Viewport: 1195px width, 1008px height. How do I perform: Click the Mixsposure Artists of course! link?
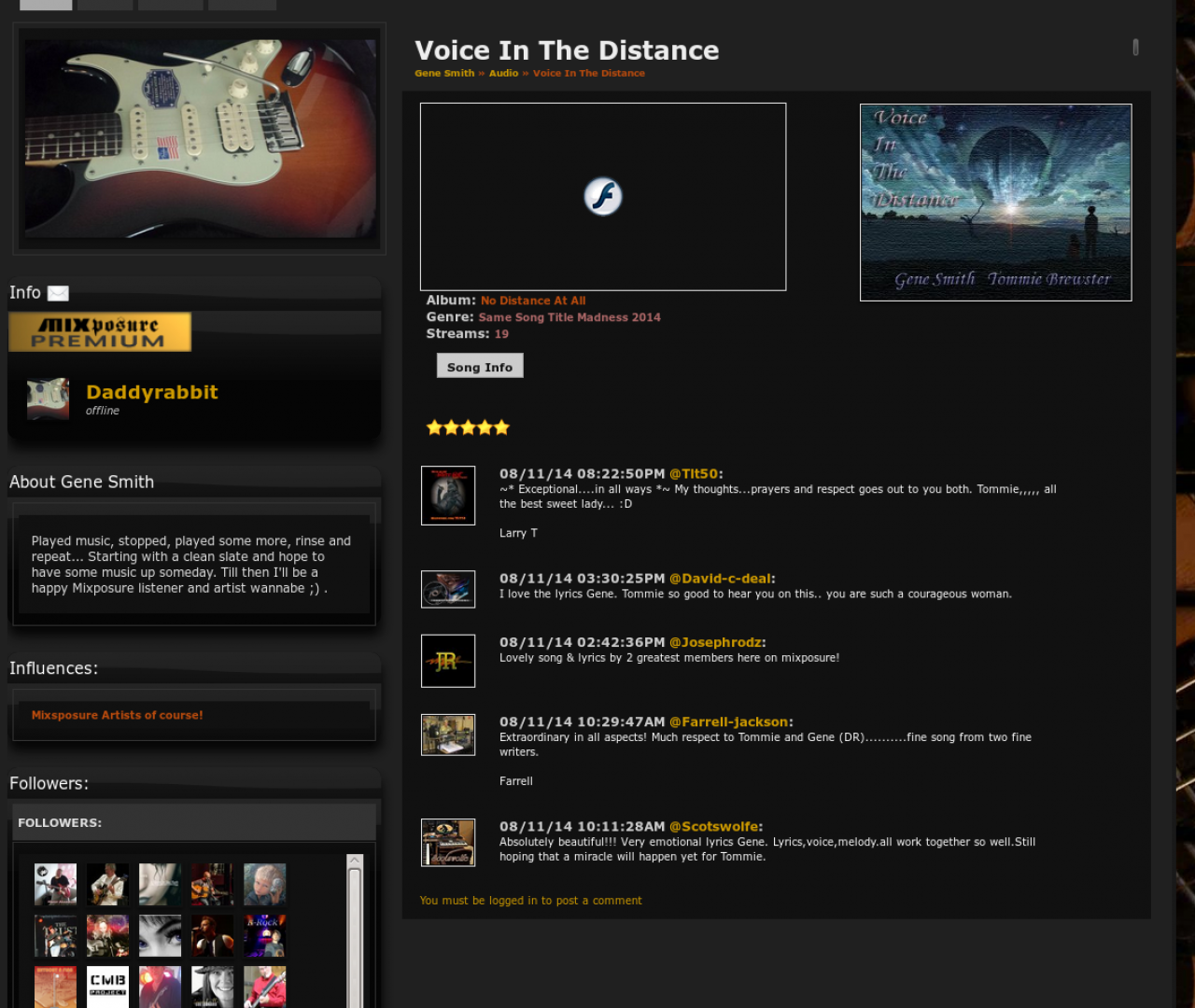point(118,715)
